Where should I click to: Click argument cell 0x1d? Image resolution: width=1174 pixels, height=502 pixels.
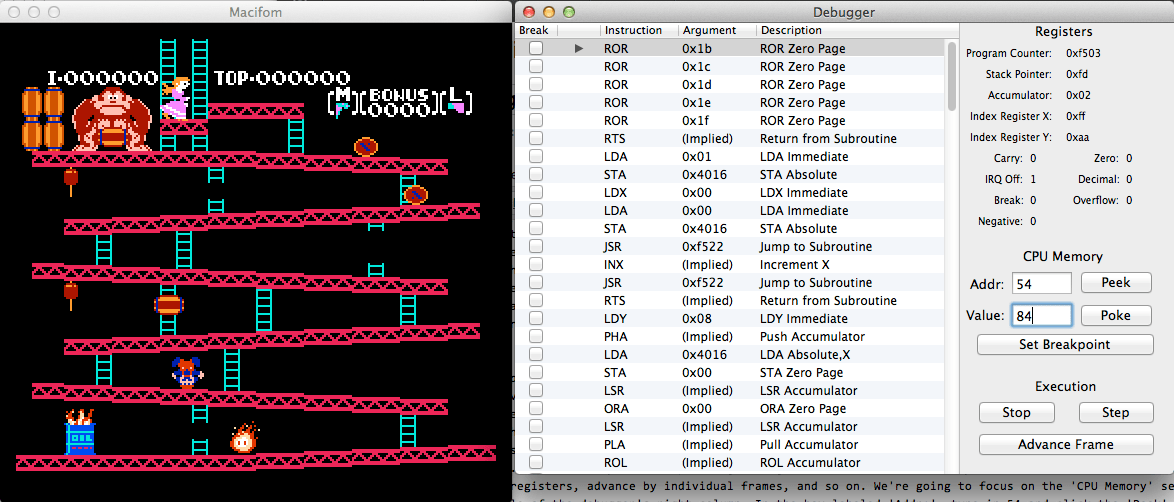(x=696, y=85)
